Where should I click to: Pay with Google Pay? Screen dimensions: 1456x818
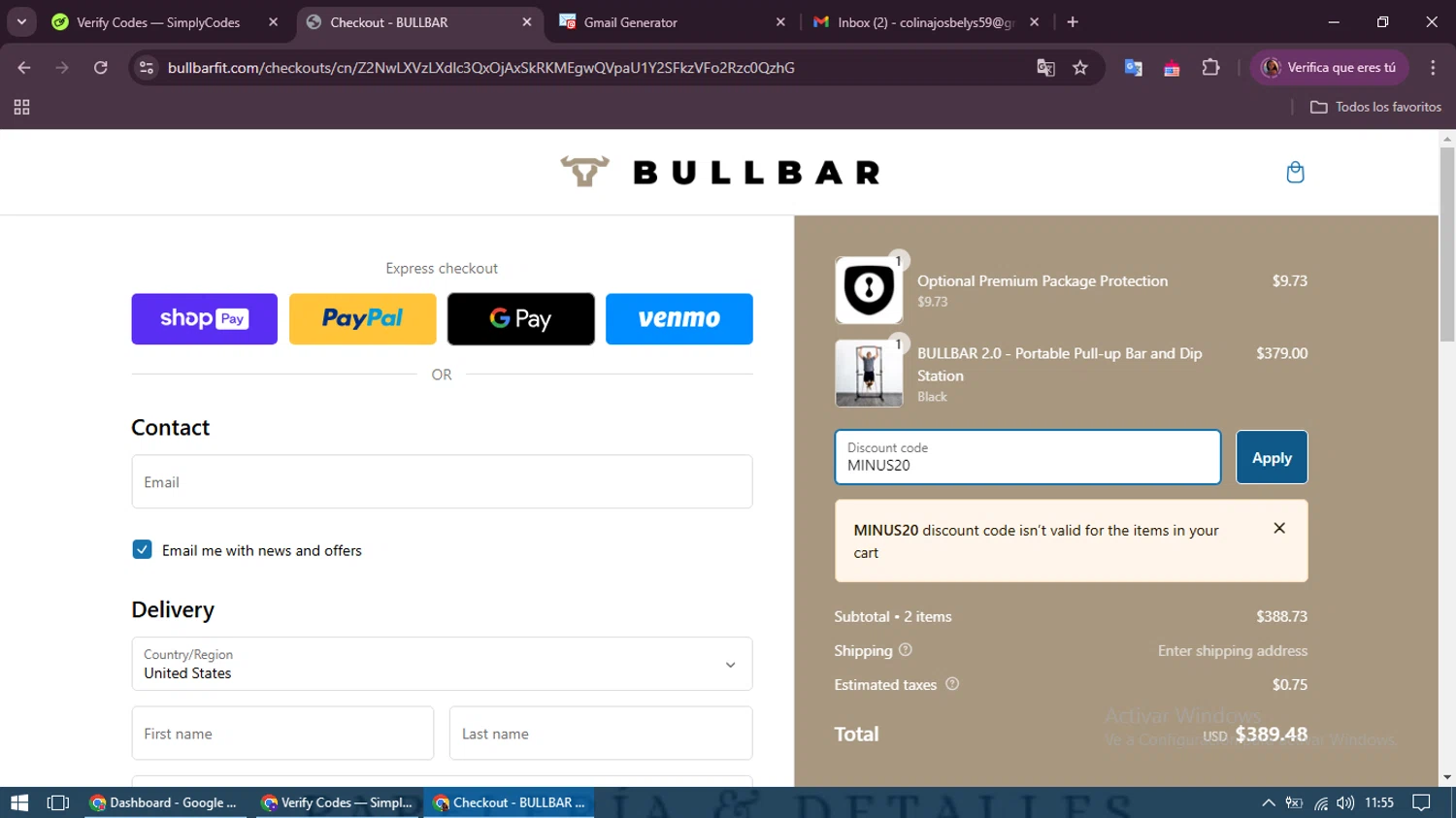(520, 318)
